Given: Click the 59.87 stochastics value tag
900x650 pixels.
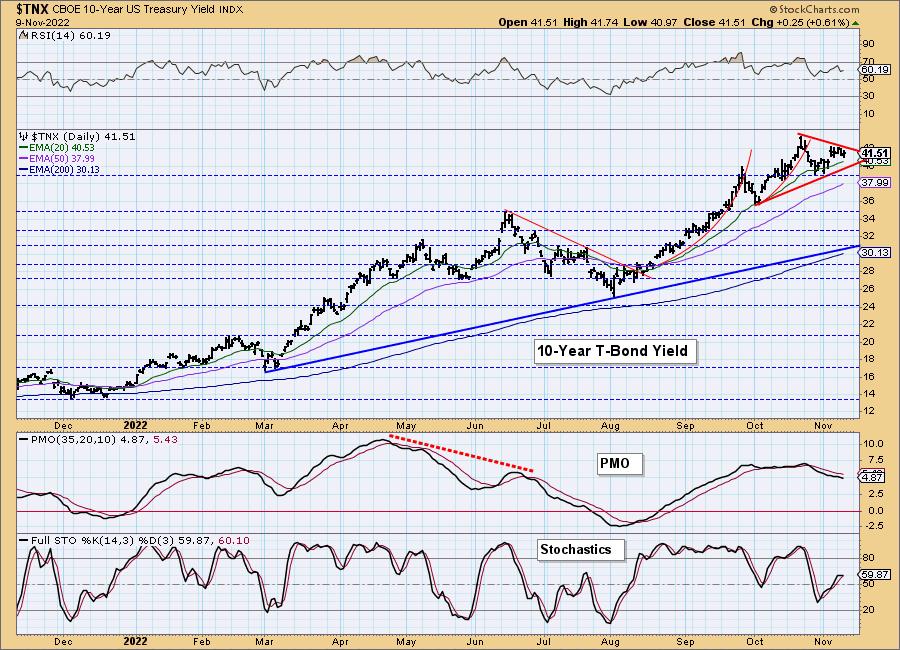Looking at the screenshot, I should pos(875,574).
